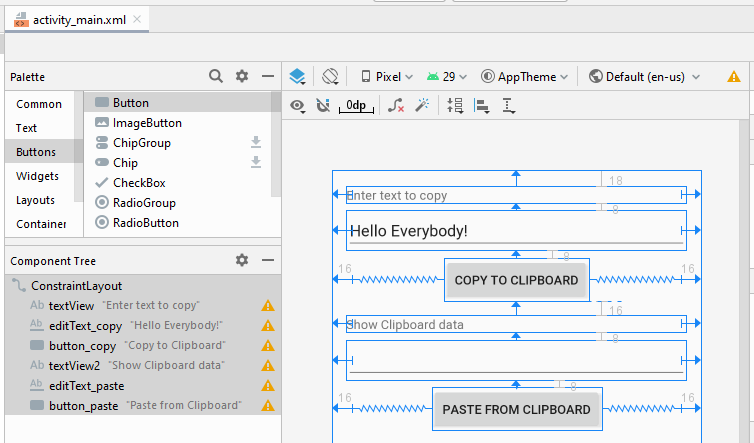
Task: Search the Palette with magnifier icon
Action: click(216, 76)
